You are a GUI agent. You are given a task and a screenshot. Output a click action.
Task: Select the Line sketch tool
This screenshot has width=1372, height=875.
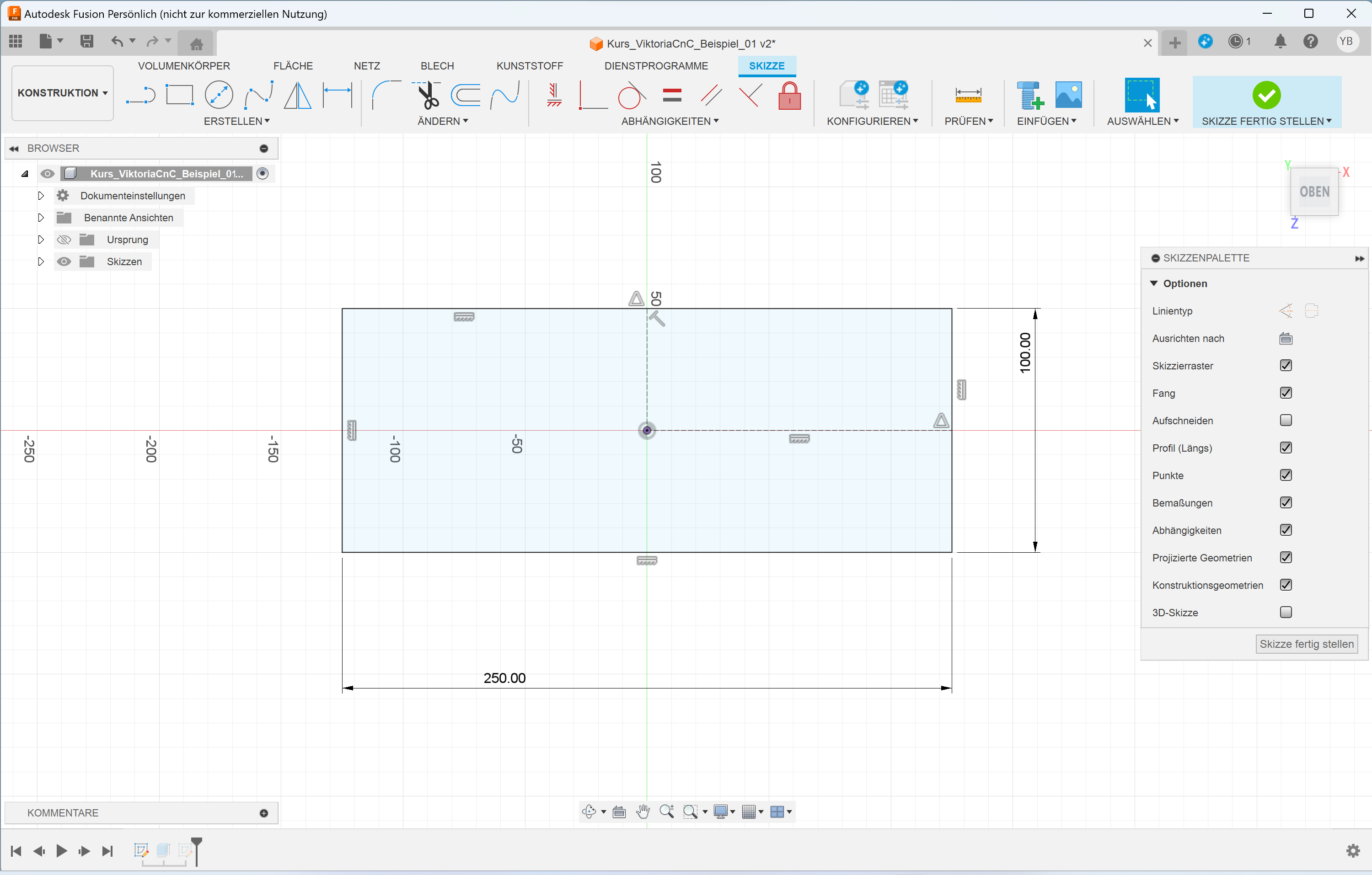[140, 95]
